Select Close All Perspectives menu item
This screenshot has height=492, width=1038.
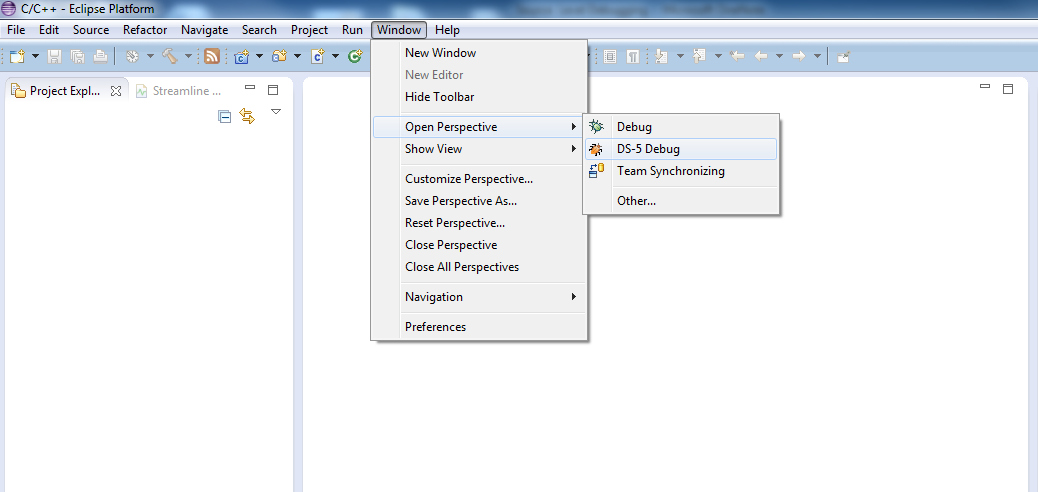click(x=480, y=267)
